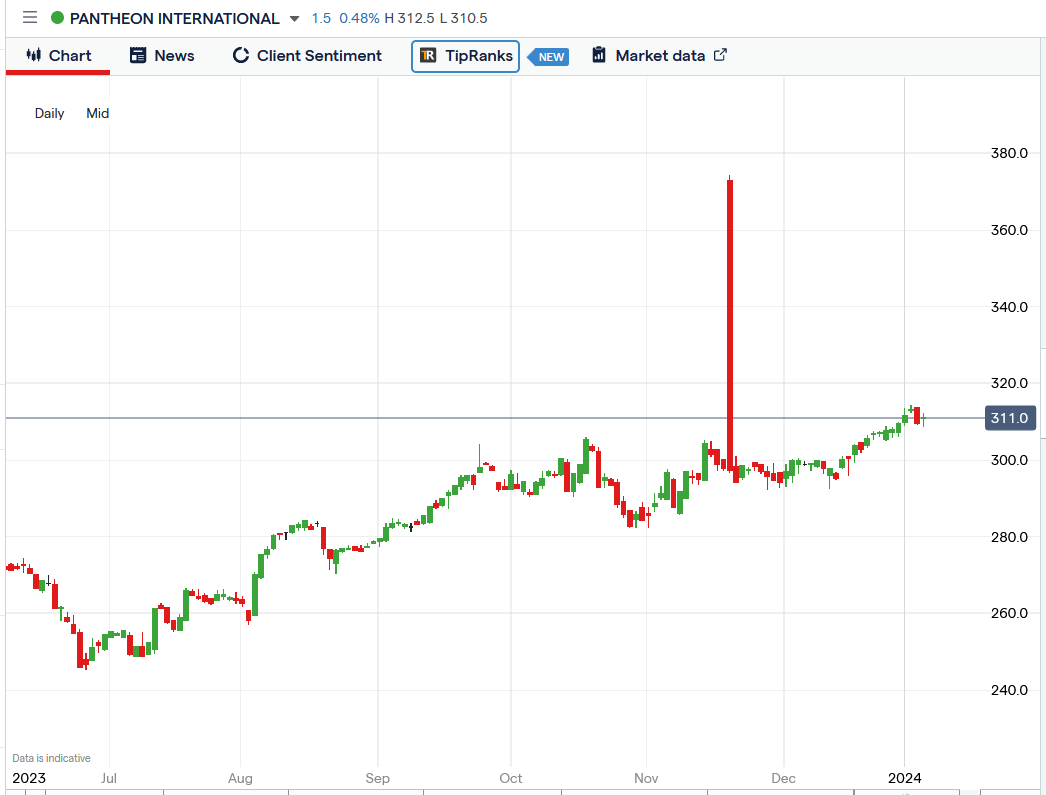Switch to the Chart tab
The width and height of the screenshot is (1046, 795).
(x=58, y=56)
